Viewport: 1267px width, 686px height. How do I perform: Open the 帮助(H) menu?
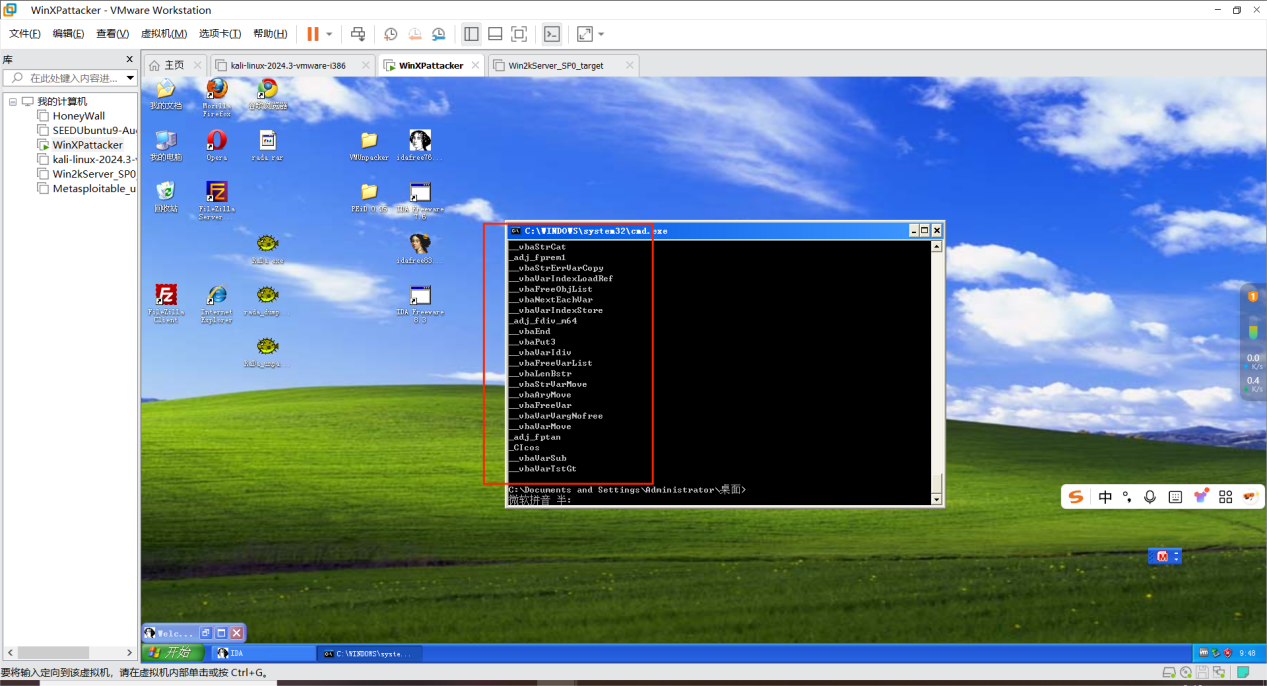(x=270, y=34)
